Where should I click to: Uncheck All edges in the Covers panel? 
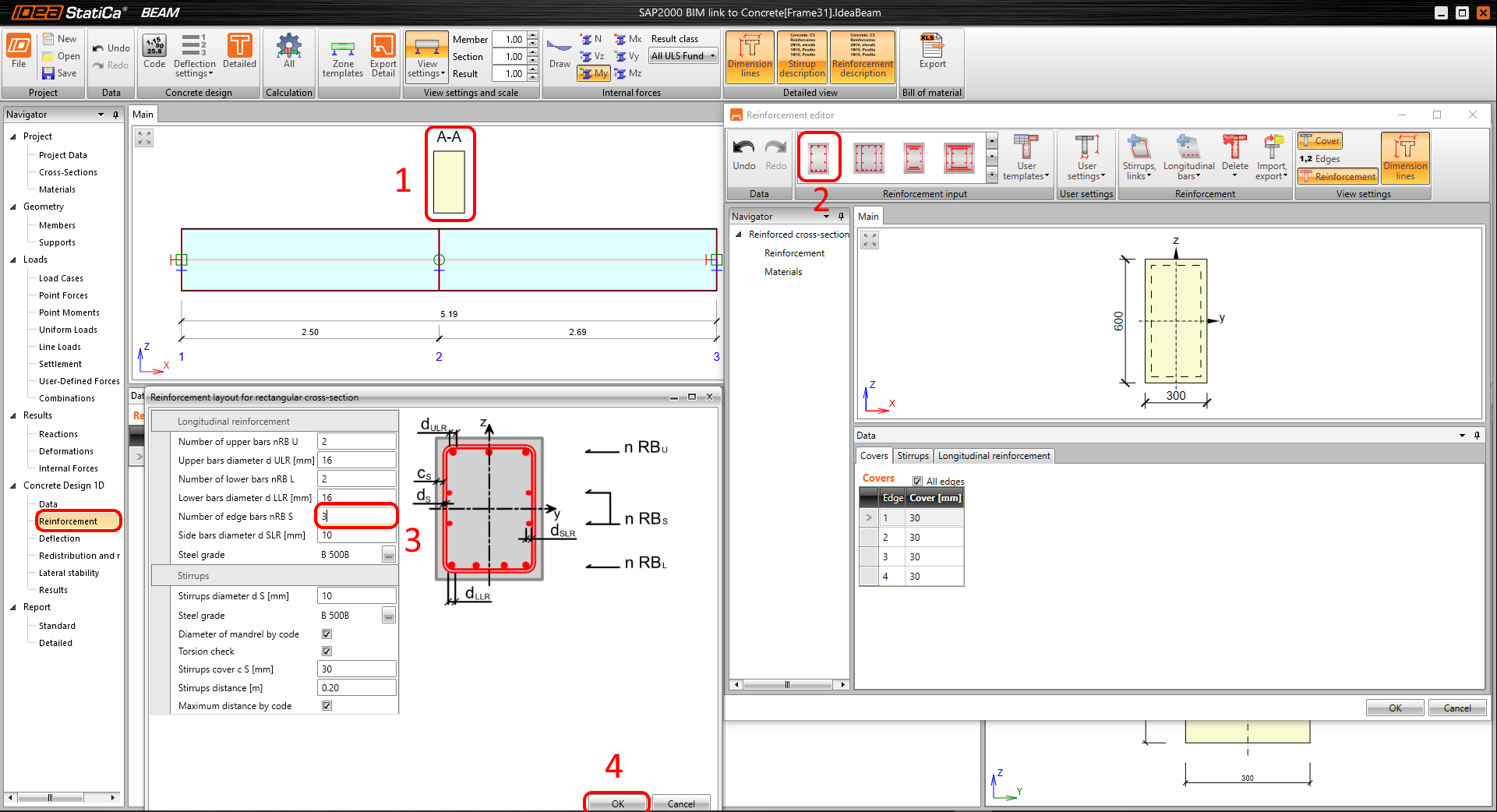coord(917,482)
